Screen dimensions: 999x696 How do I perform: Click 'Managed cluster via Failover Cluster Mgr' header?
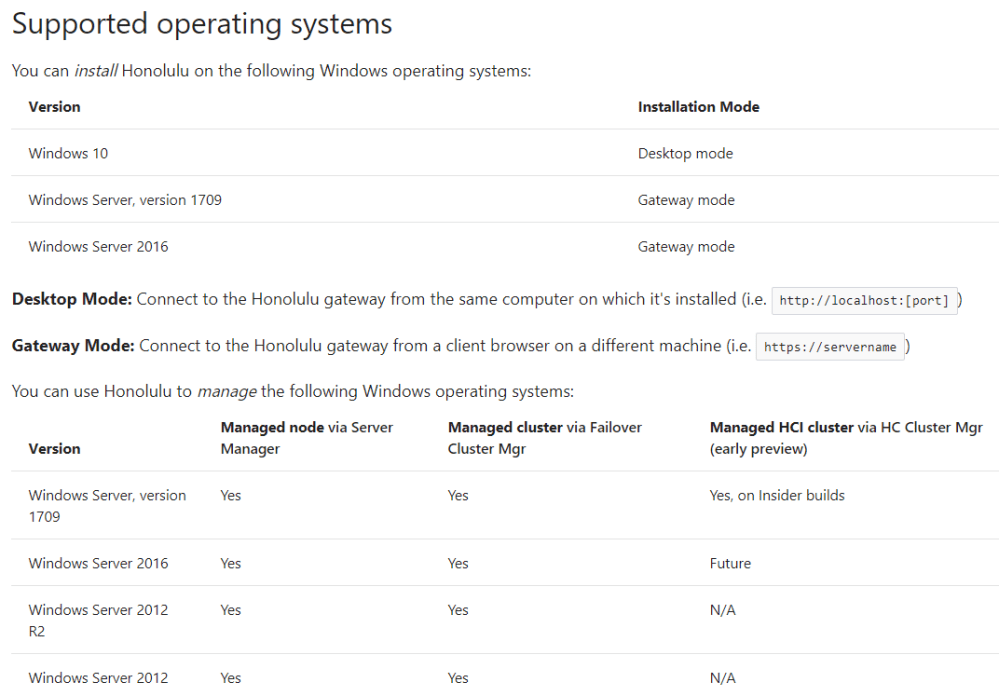point(544,438)
